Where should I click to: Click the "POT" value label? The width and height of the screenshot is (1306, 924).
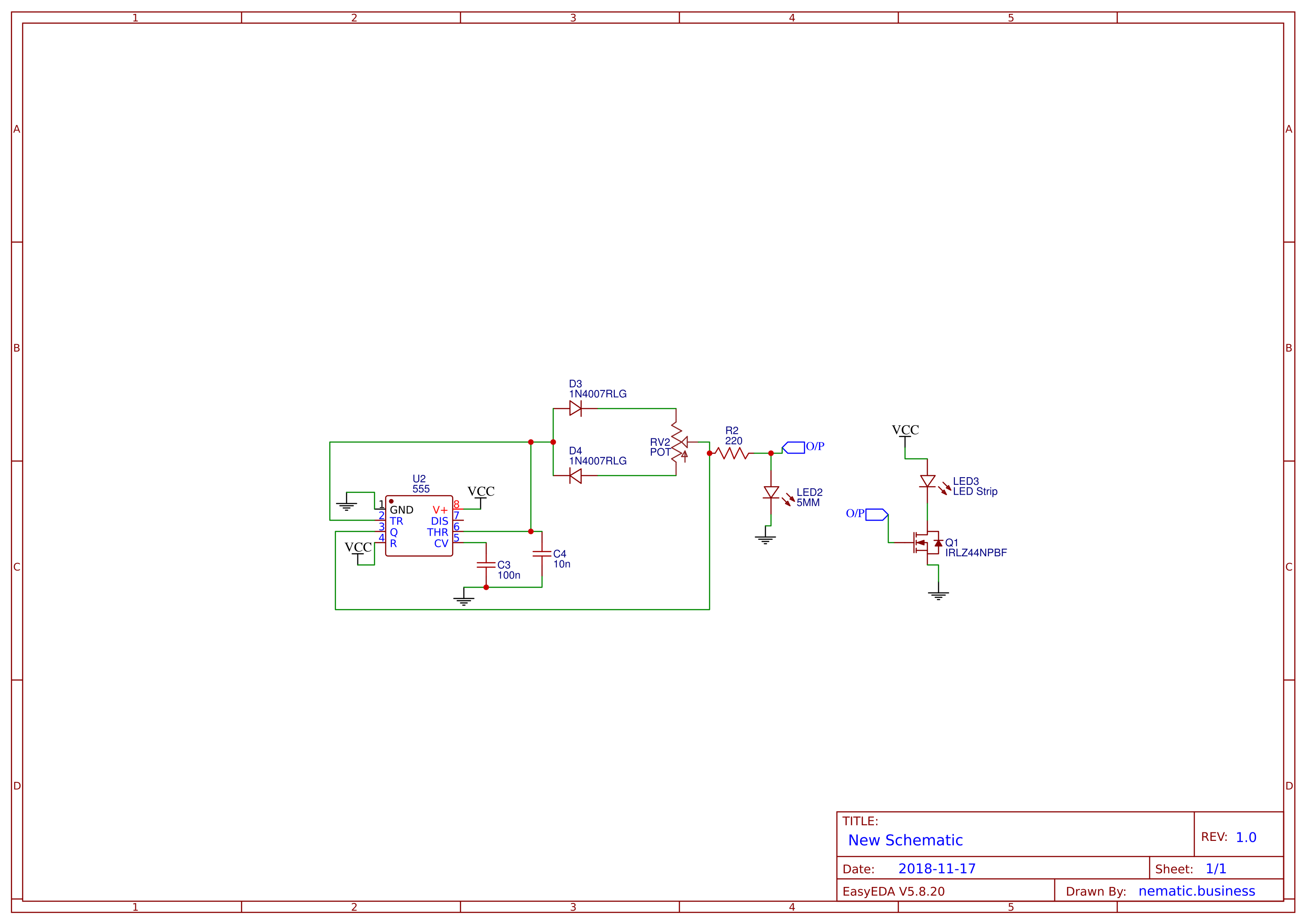click(x=660, y=452)
